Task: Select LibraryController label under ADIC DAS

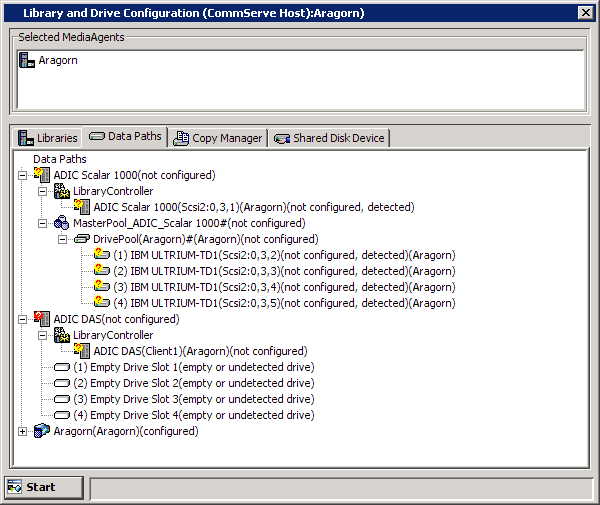Action: click(113, 335)
